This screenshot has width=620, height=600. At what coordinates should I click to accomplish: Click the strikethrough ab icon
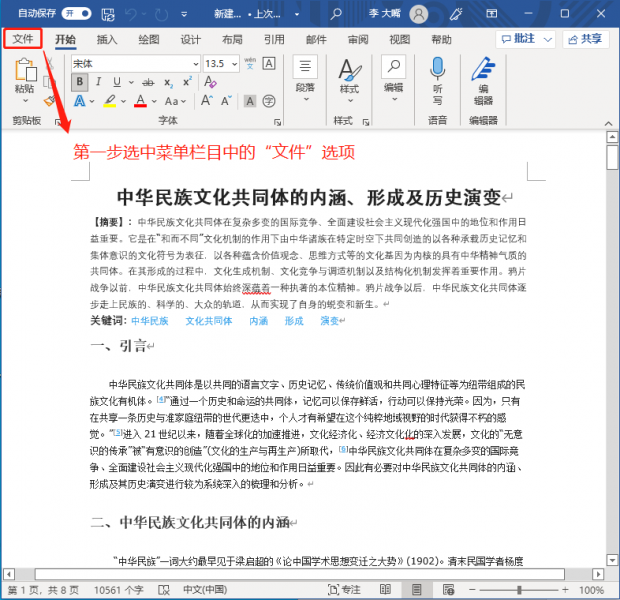click(148, 82)
